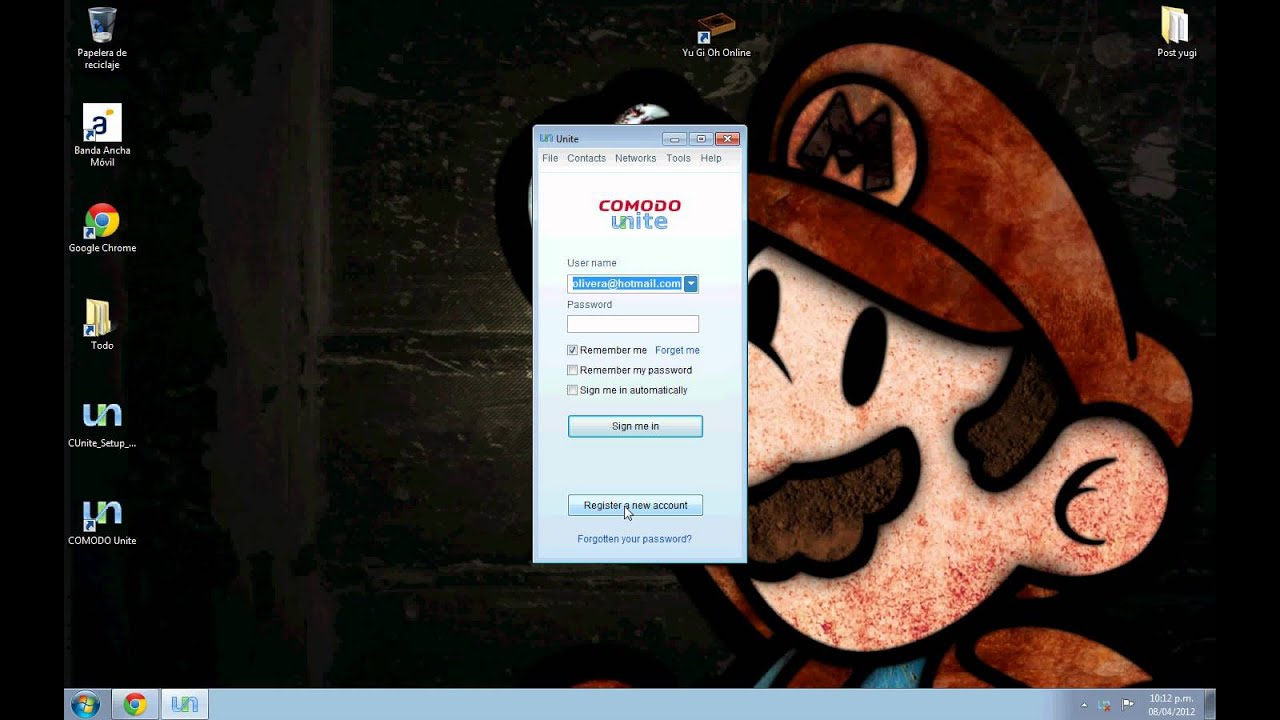Select the Post yugi folder
This screenshot has height=720, width=1280.
pos(1176,32)
